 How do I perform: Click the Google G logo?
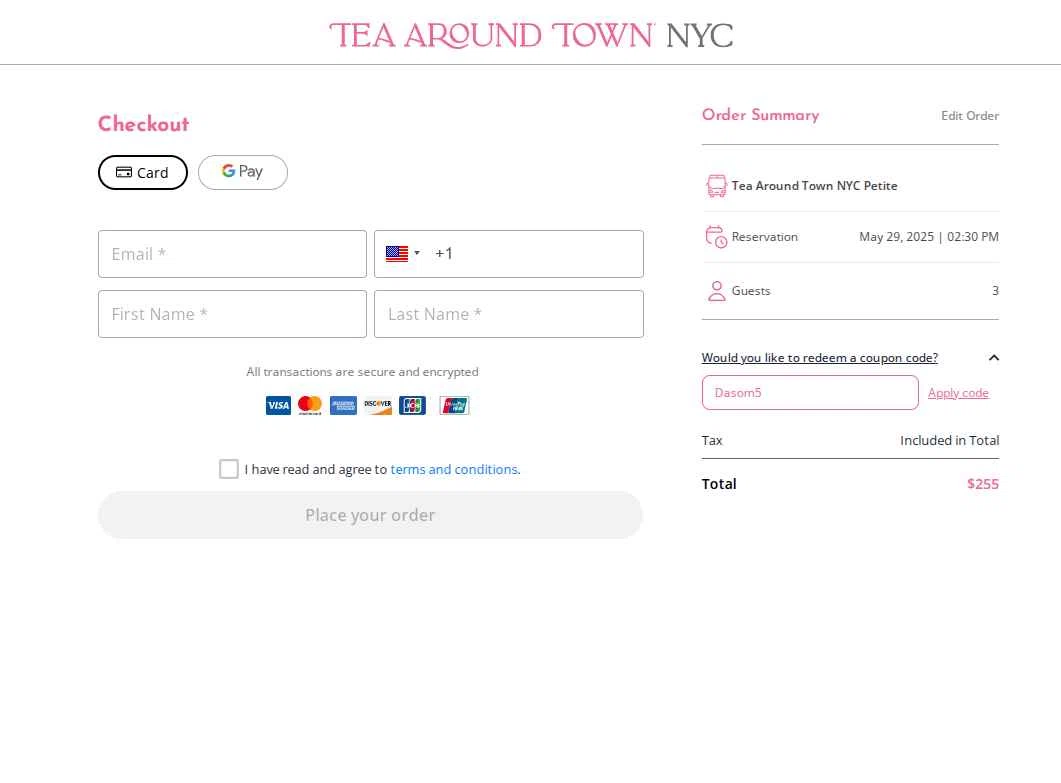click(228, 171)
